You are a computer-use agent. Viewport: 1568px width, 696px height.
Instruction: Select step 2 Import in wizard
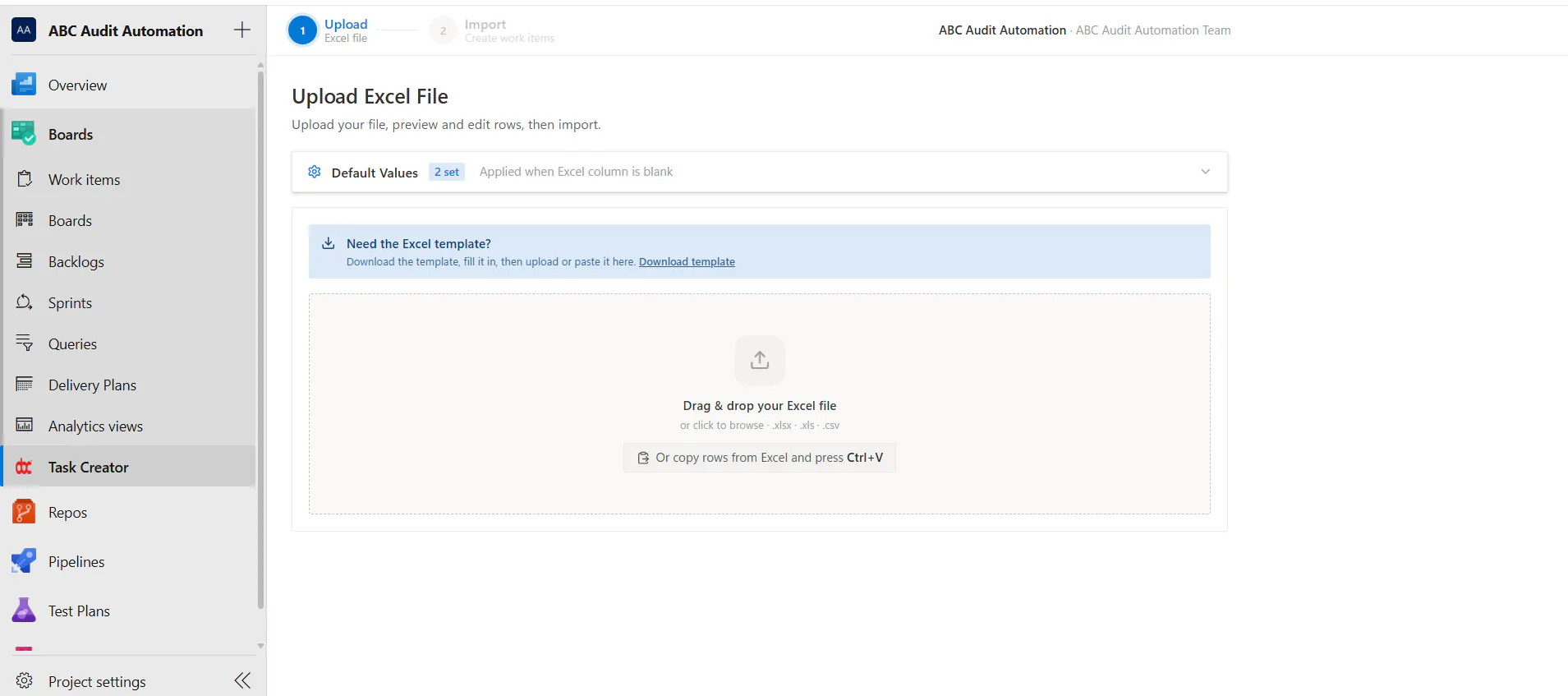coord(493,30)
